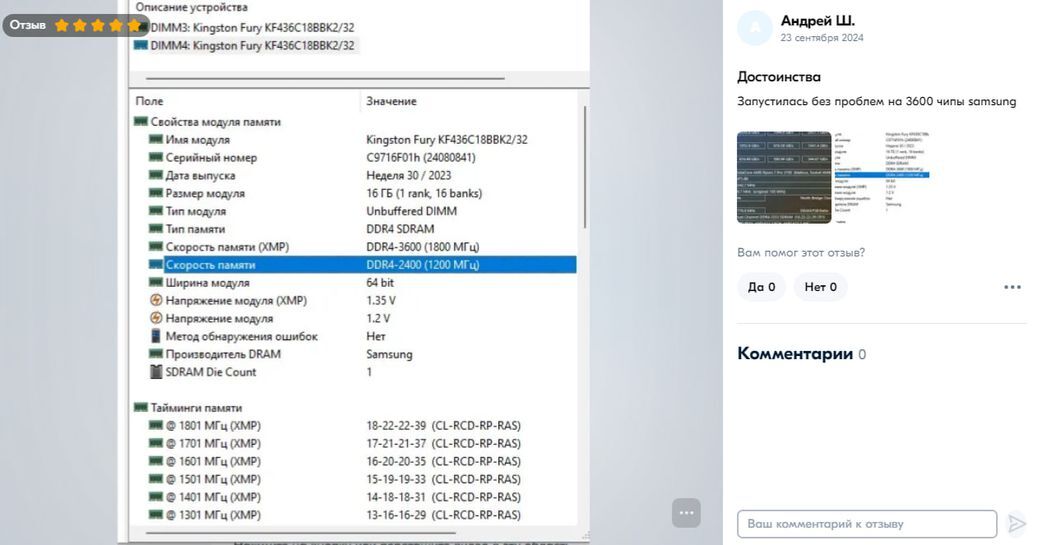Collapse the Свойства модуля памяти section
Viewport: 1042px width, 545px height.
pos(141,122)
